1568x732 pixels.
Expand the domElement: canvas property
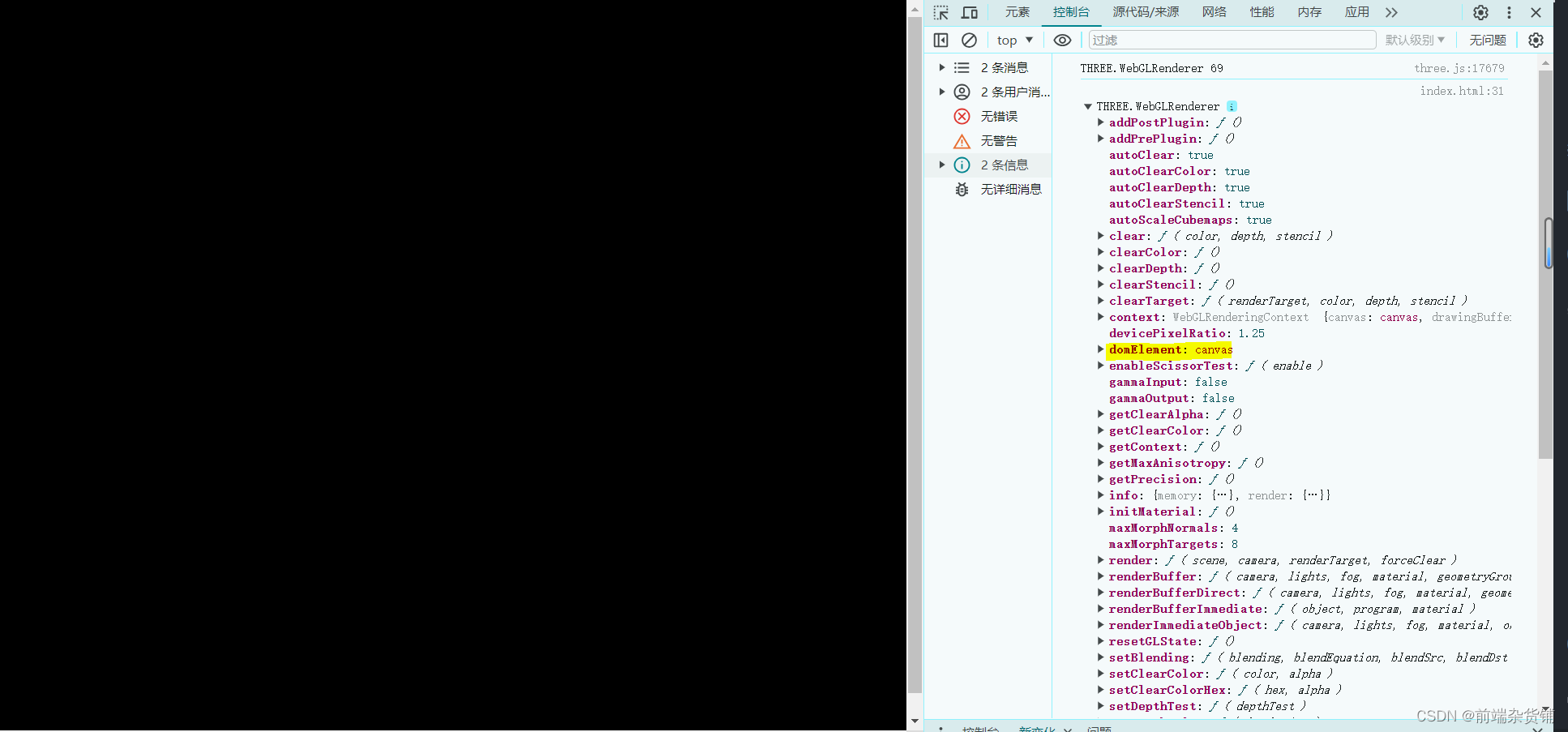click(1100, 349)
